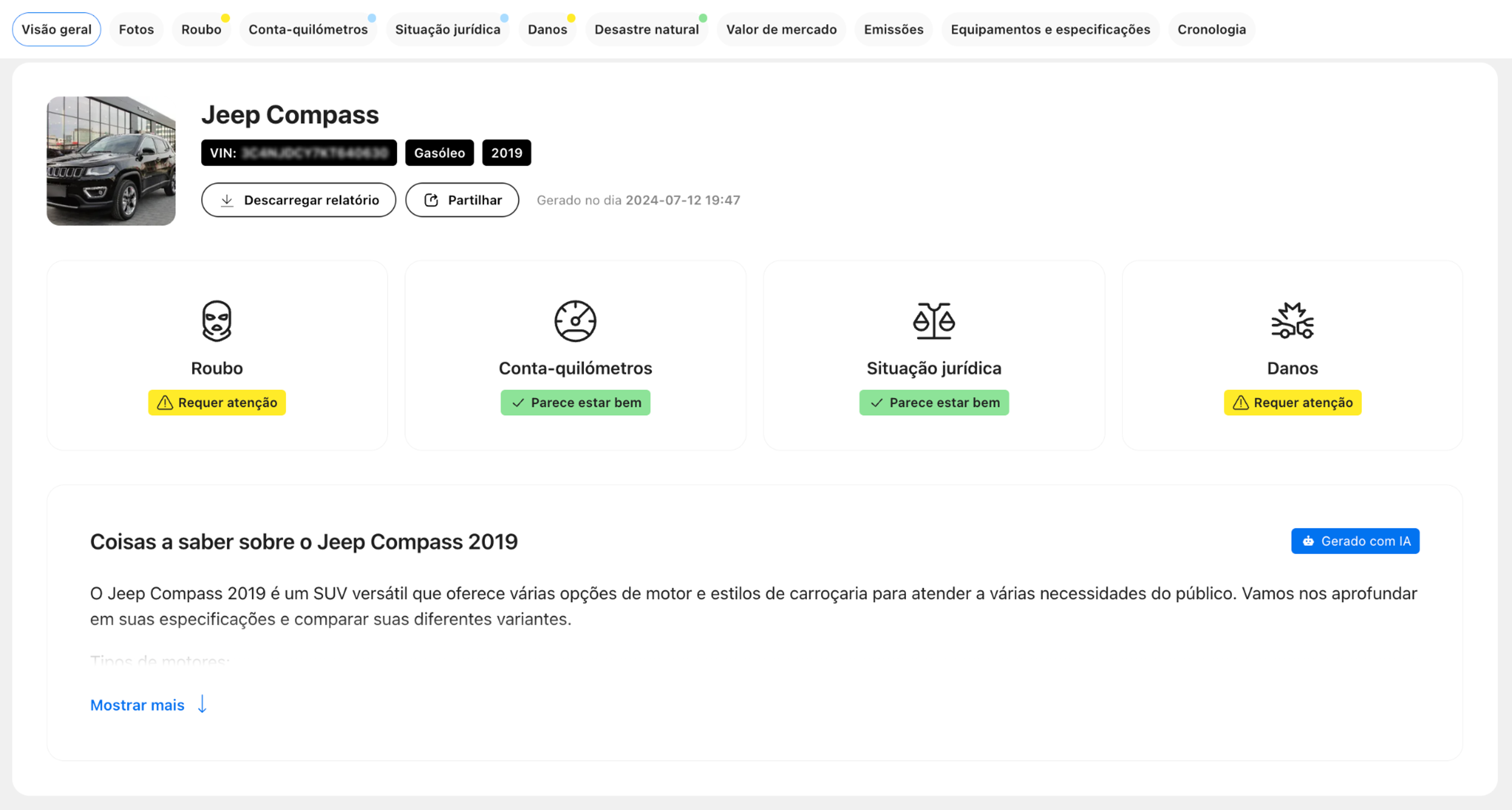The image size is (1512, 810).
Task: Click warning triangle in Roubo status badge
Action: [165, 402]
